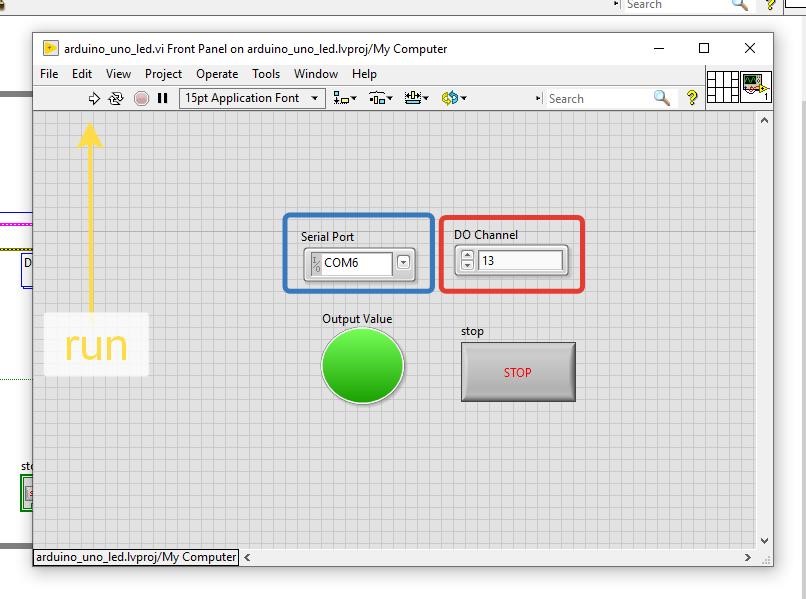Click the Context Help question mark
The image size is (806, 599).
click(691, 98)
